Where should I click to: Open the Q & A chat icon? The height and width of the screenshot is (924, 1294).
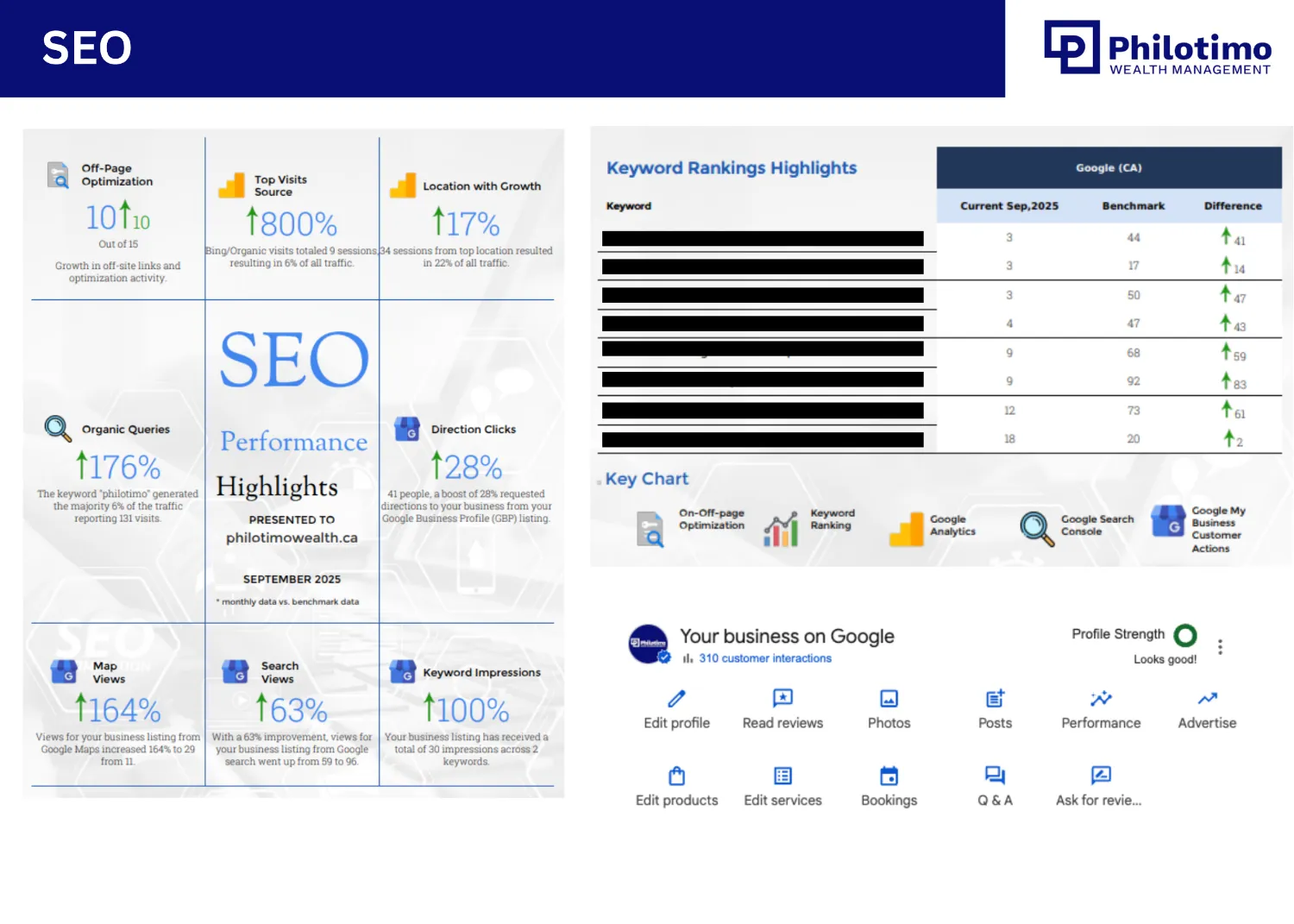pyautogui.click(x=995, y=776)
